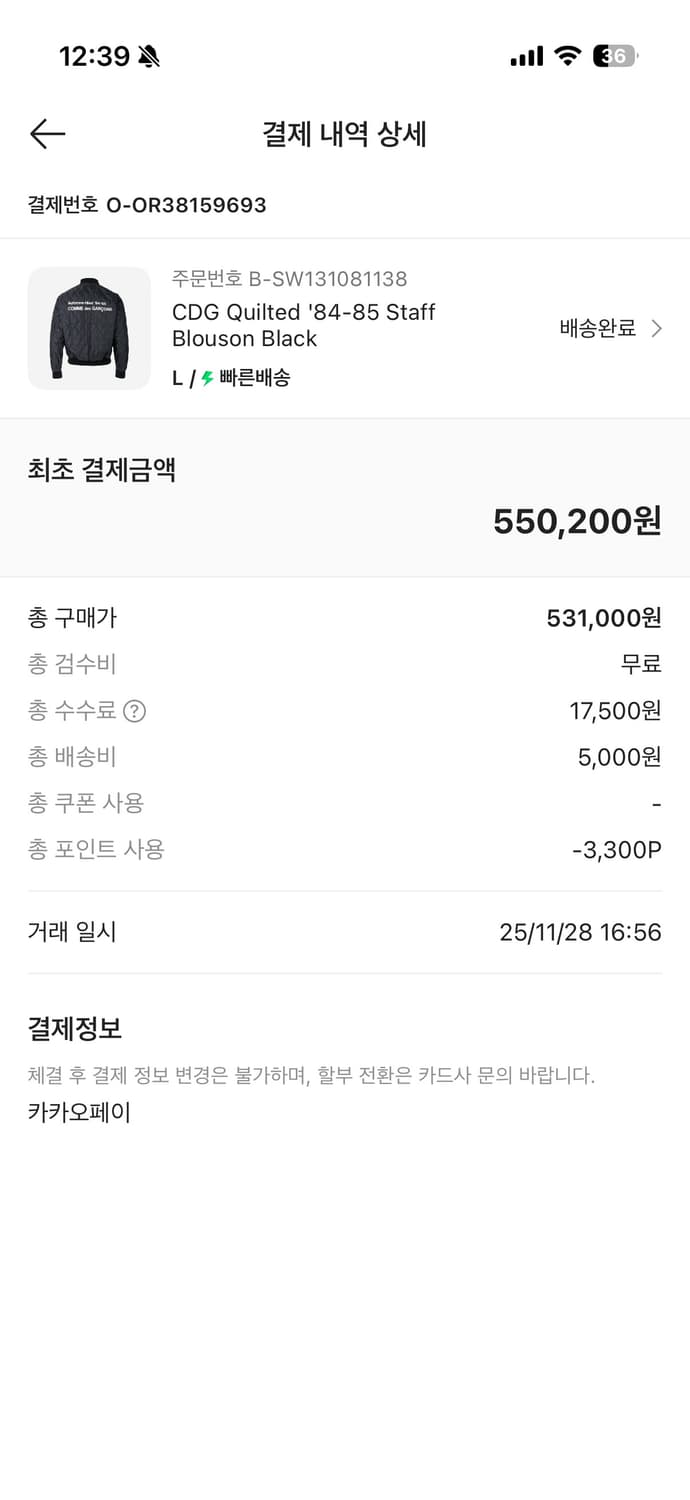Screen dimensions: 690x1500
Task: Tap the 배송완료 delivery status link
Action: coord(598,328)
